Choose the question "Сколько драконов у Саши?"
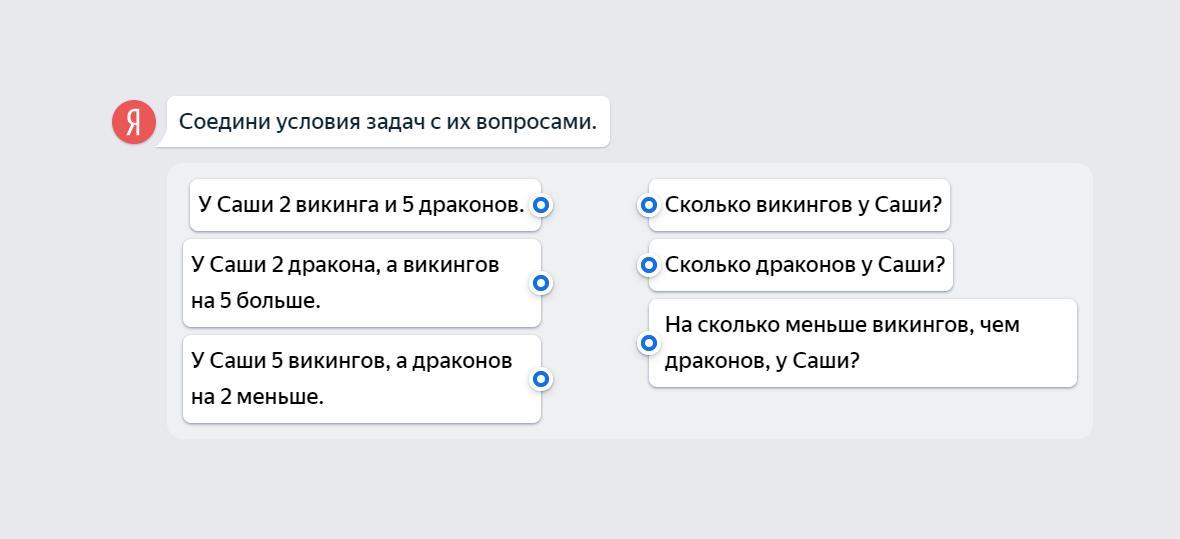1180x539 pixels. click(x=804, y=265)
